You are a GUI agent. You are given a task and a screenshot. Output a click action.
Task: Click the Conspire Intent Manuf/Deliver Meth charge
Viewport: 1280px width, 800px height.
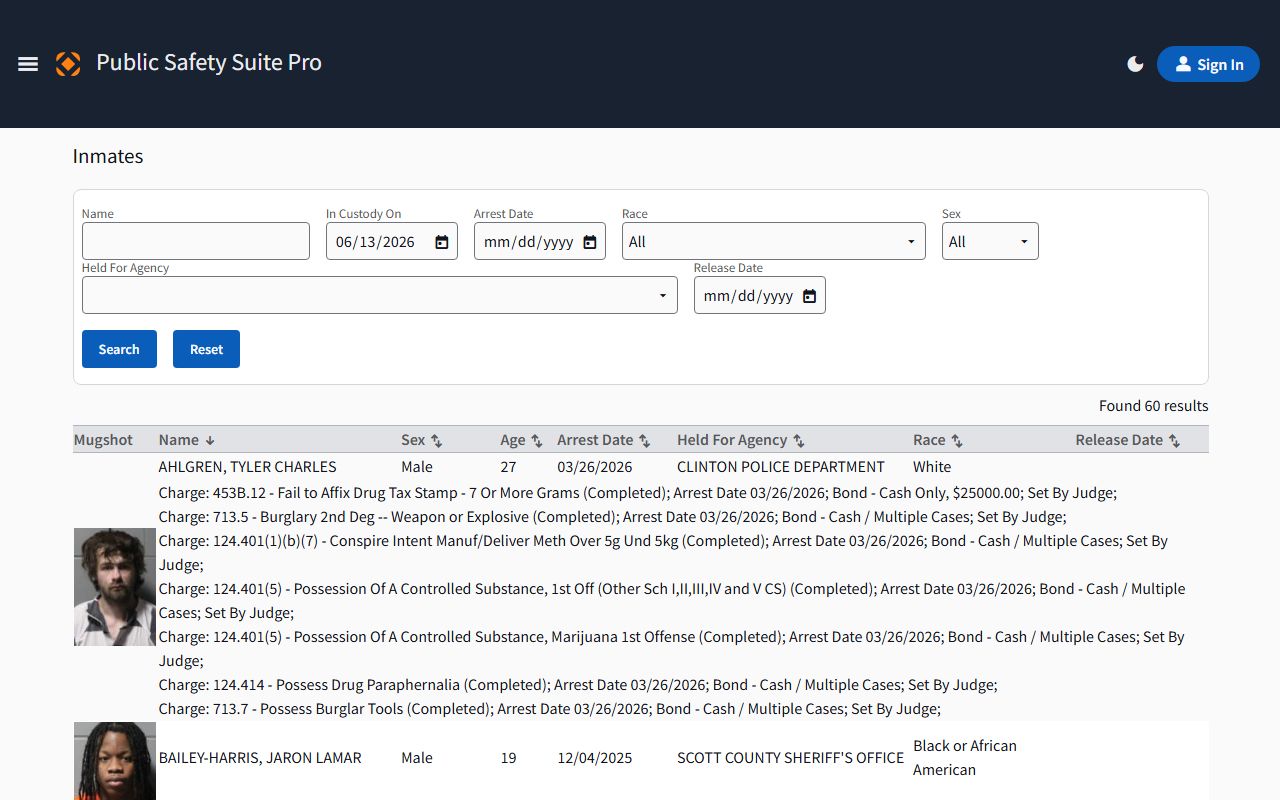(663, 553)
